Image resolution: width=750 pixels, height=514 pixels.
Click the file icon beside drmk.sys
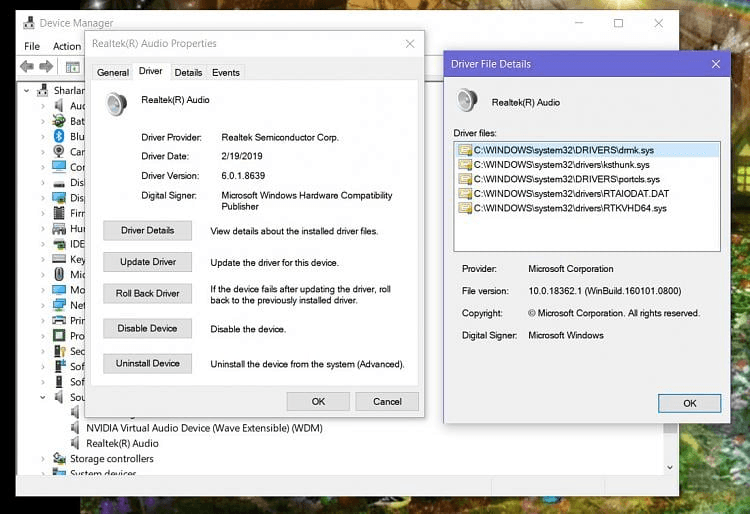(465, 150)
